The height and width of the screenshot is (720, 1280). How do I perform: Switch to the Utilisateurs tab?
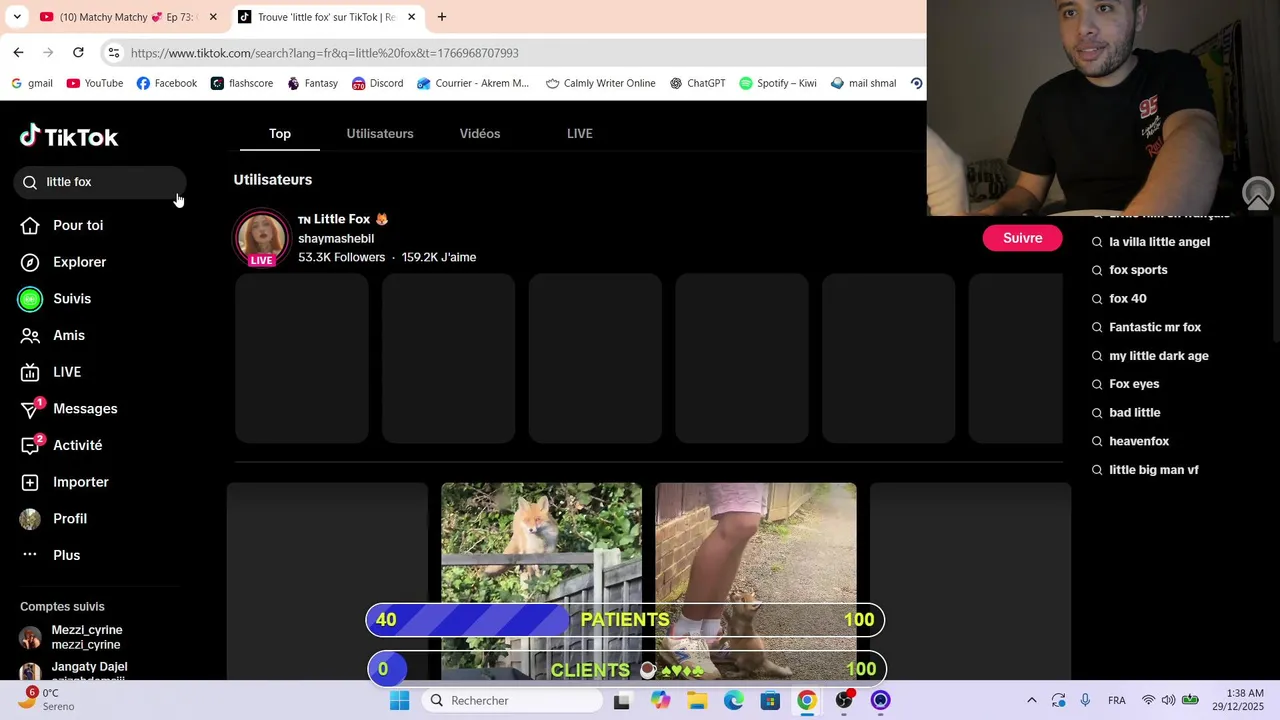pos(380,133)
